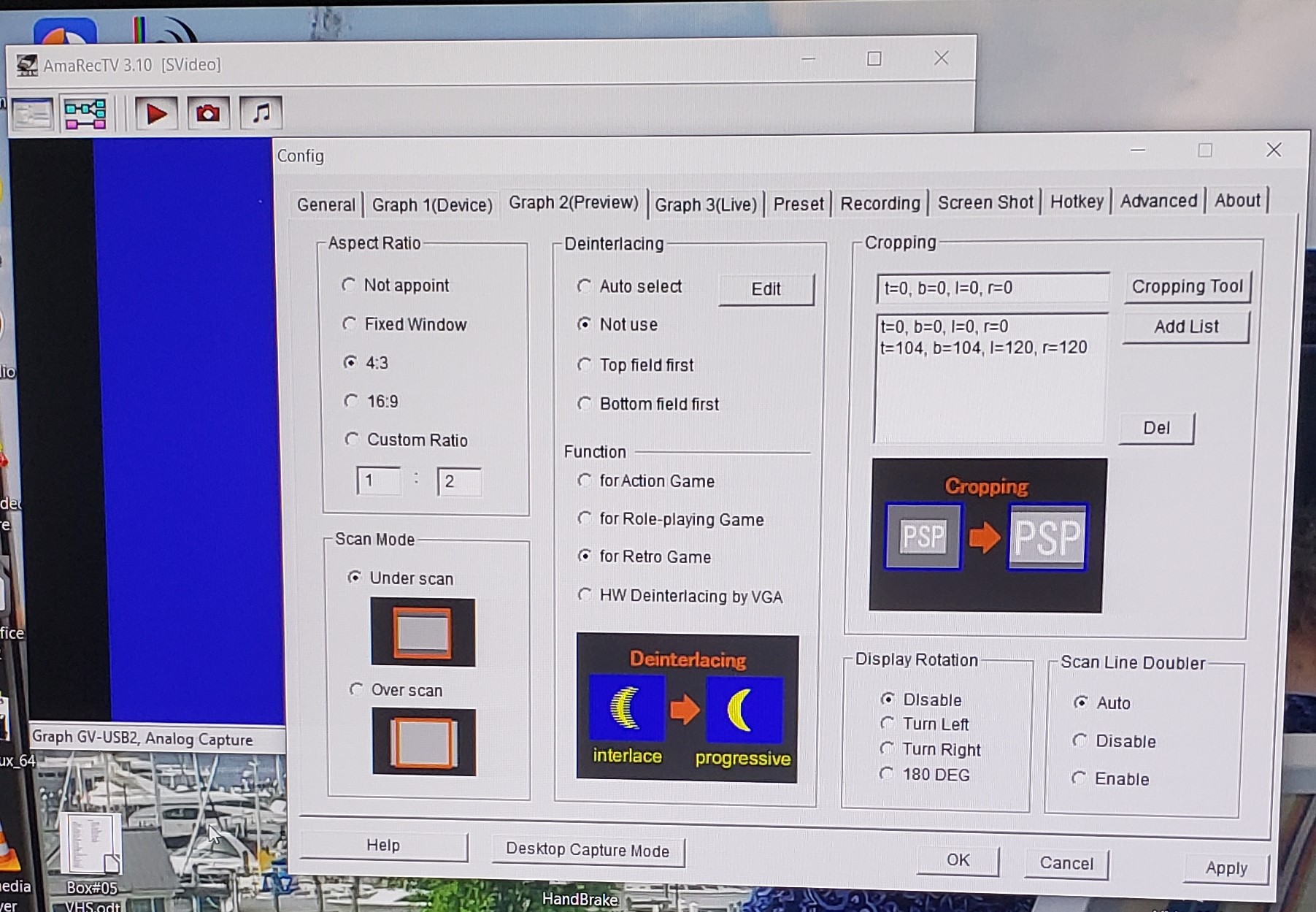Set Scan Line Doubler to Enable

1110,778
